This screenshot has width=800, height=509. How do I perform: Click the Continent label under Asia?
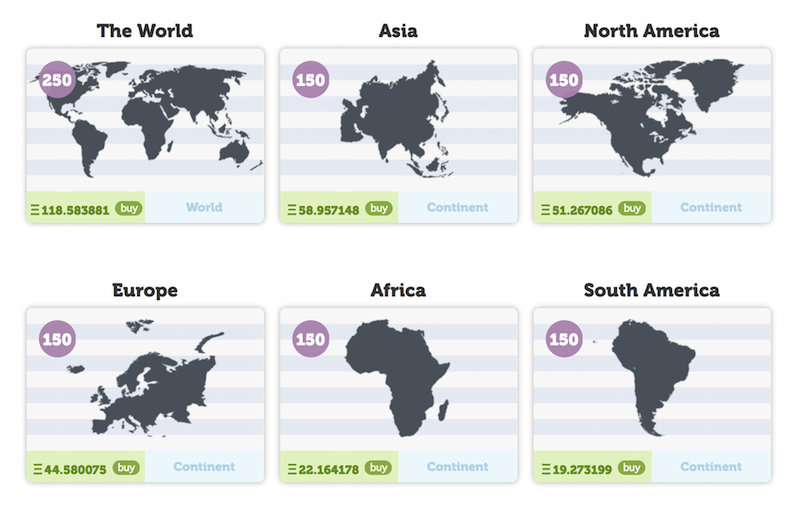458,207
